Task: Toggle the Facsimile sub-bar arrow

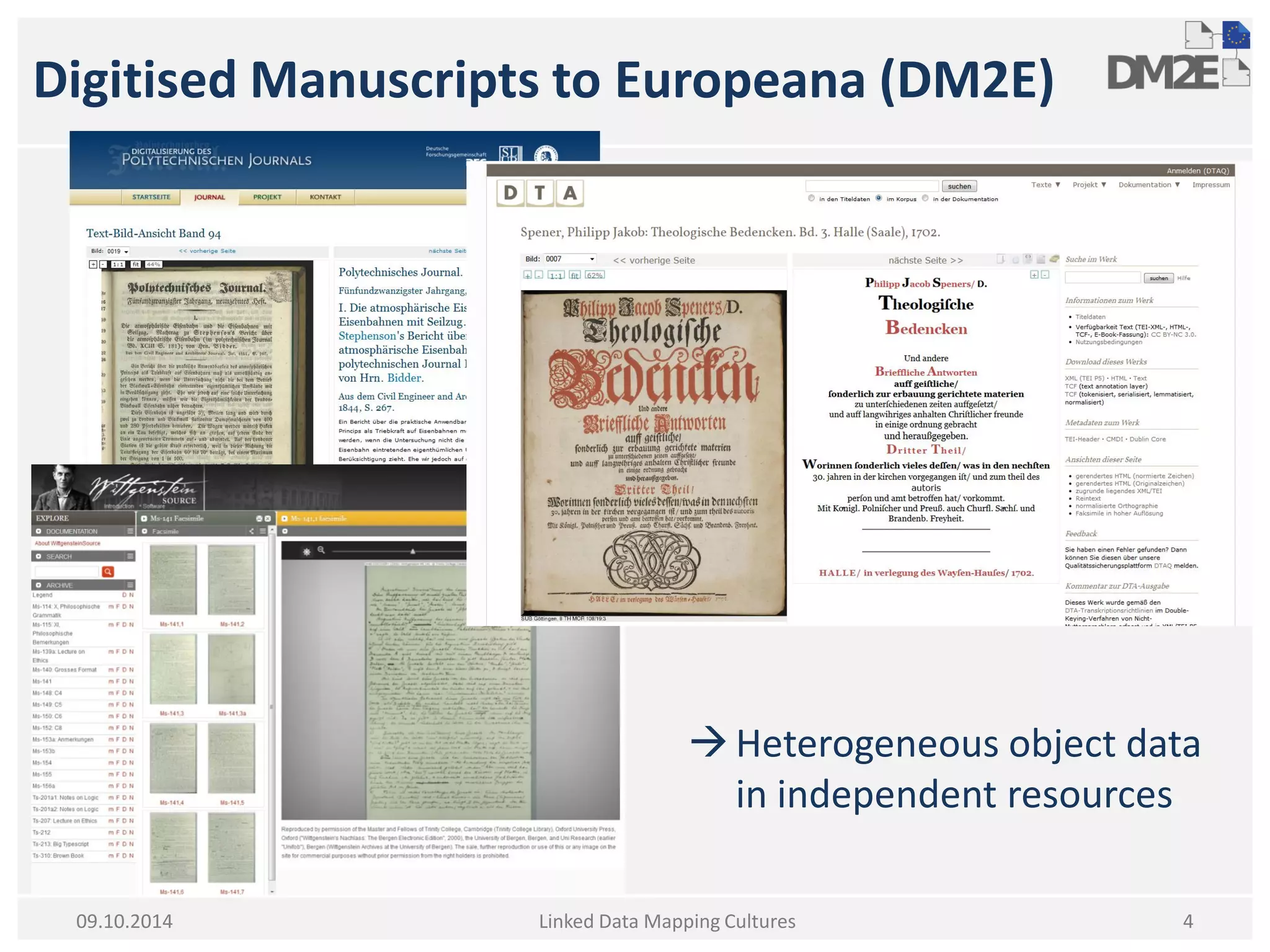Action: click(144, 531)
